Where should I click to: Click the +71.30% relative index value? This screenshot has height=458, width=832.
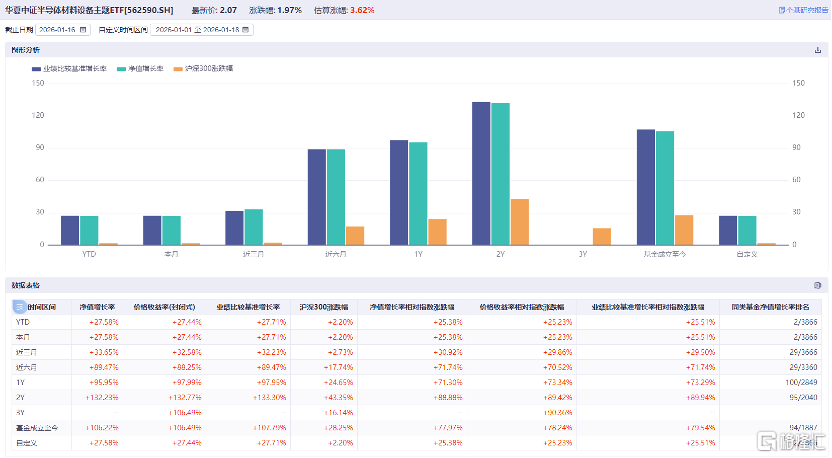pyautogui.click(x=448, y=382)
